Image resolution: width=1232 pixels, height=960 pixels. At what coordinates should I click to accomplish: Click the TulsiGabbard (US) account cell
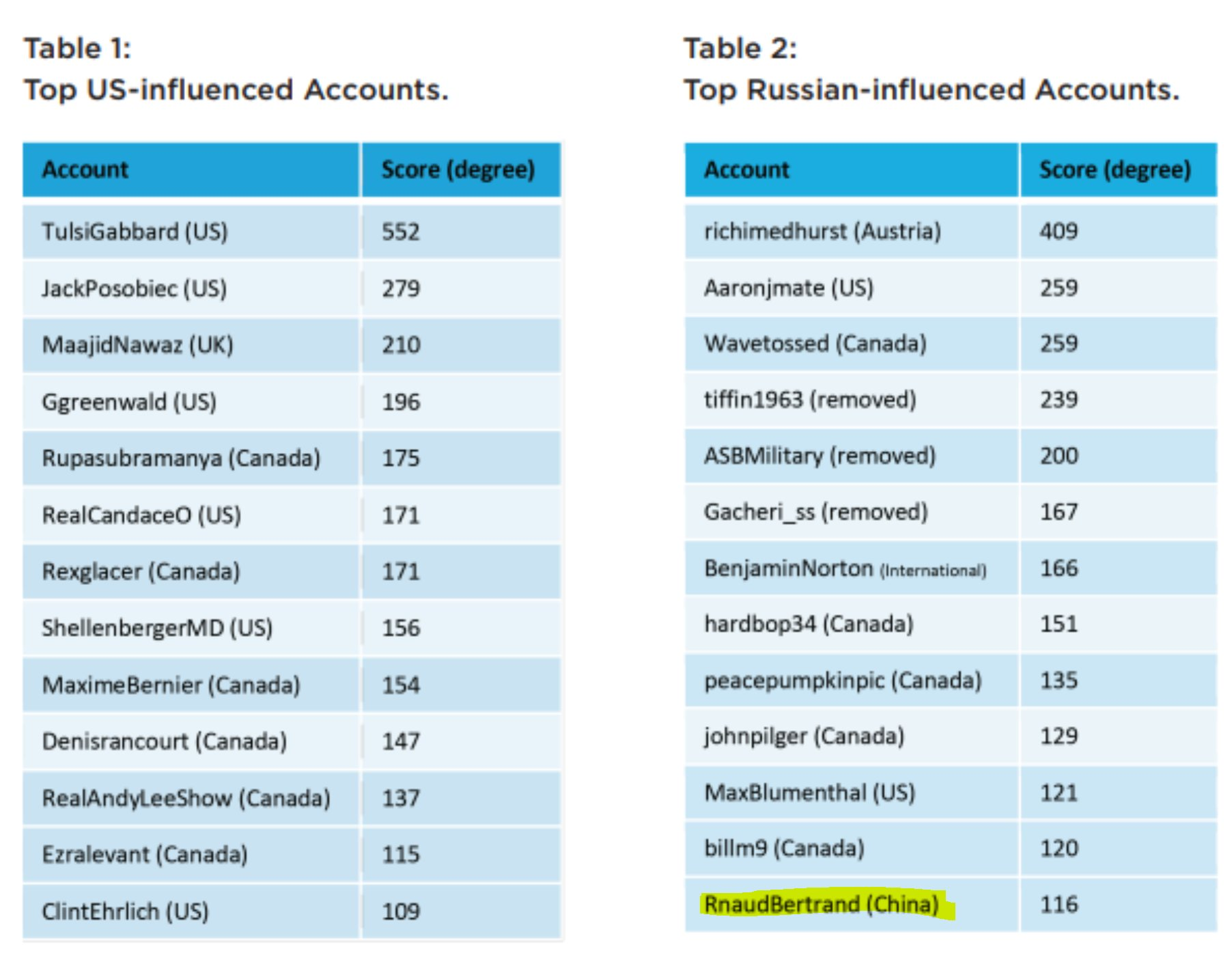135,232
